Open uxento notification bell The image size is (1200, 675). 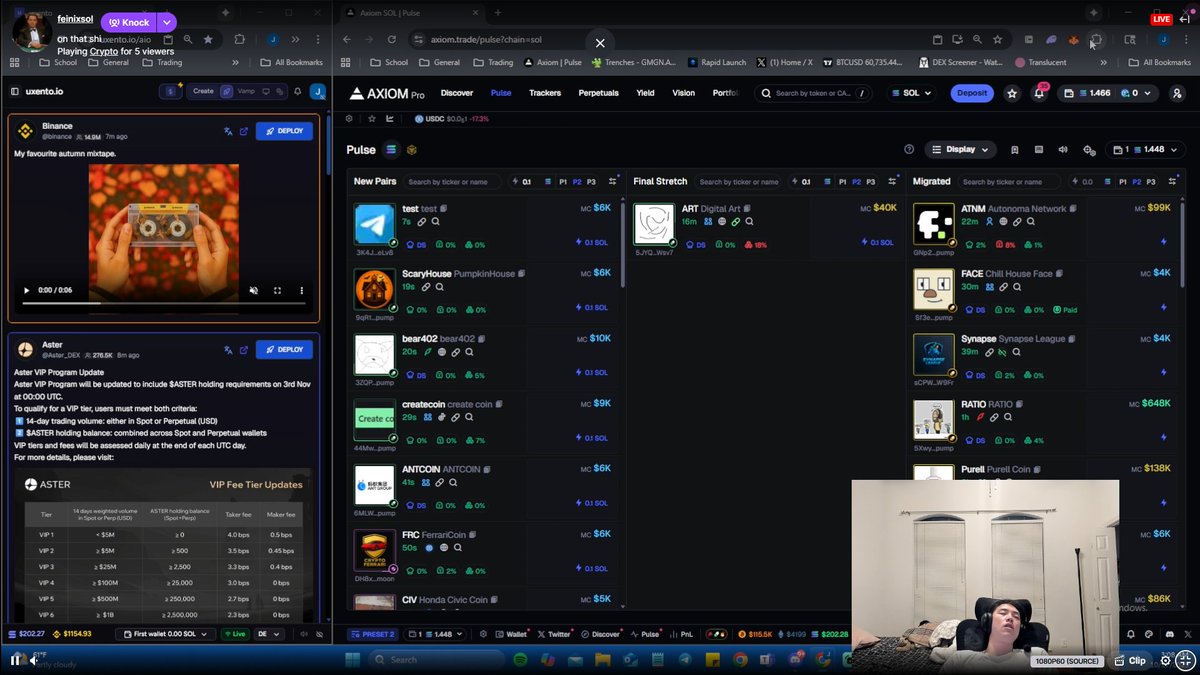pyautogui.click(x=297, y=91)
